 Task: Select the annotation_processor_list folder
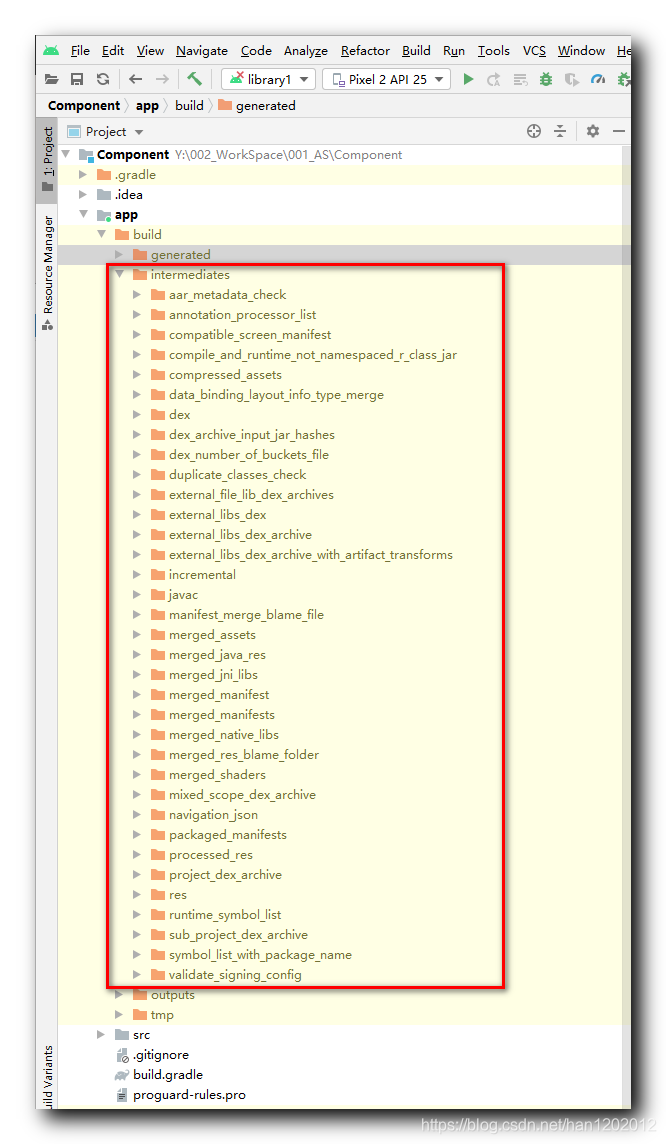point(243,314)
